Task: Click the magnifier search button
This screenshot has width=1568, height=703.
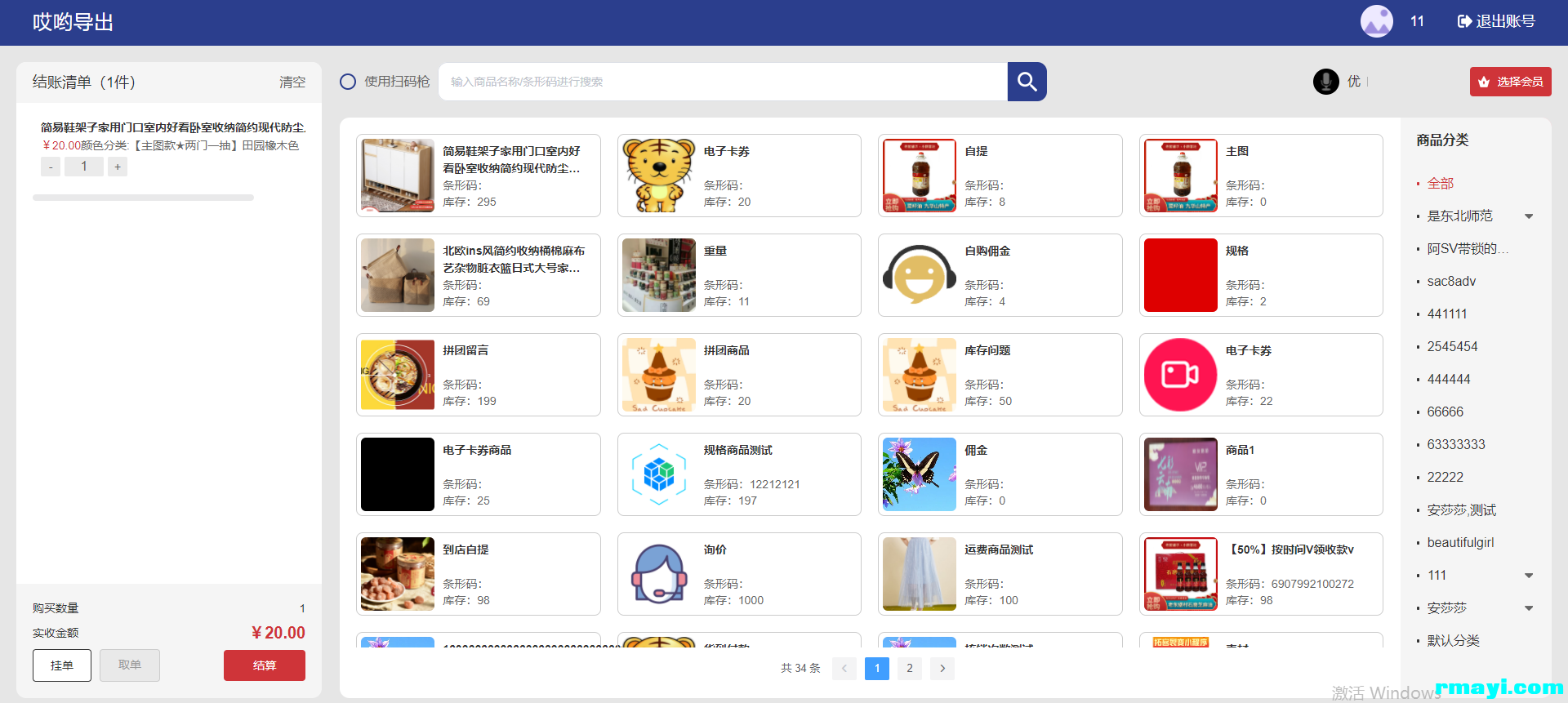Action: click(1027, 82)
